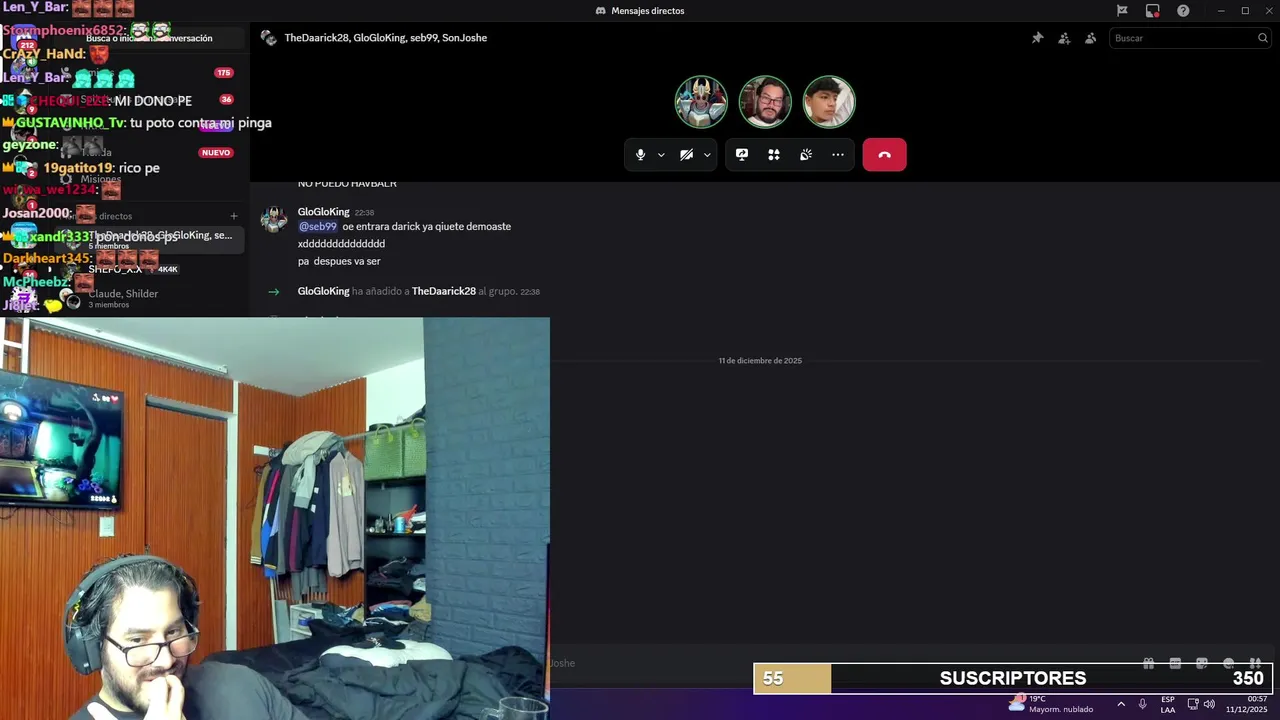Open the soundboard icon
This screenshot has width=1280, height=720.
tap(806, 155)
